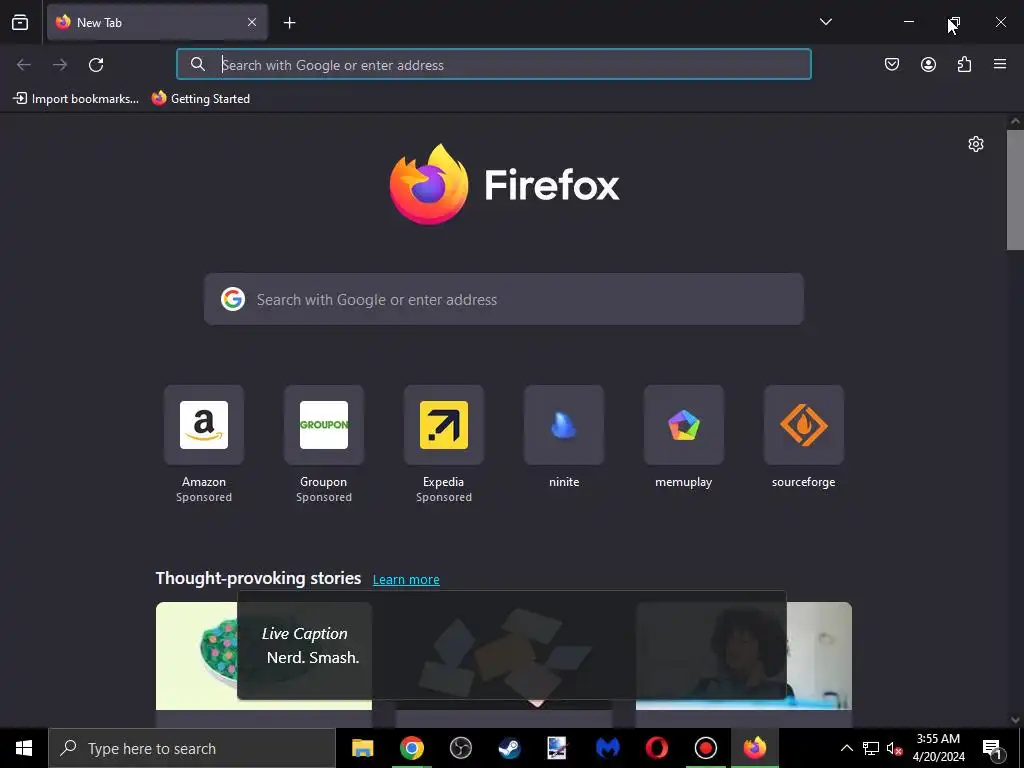Viewport: 1024px width, 768px height.
Task: Open the network status tray icon
Action: click(x=871, y=748)
